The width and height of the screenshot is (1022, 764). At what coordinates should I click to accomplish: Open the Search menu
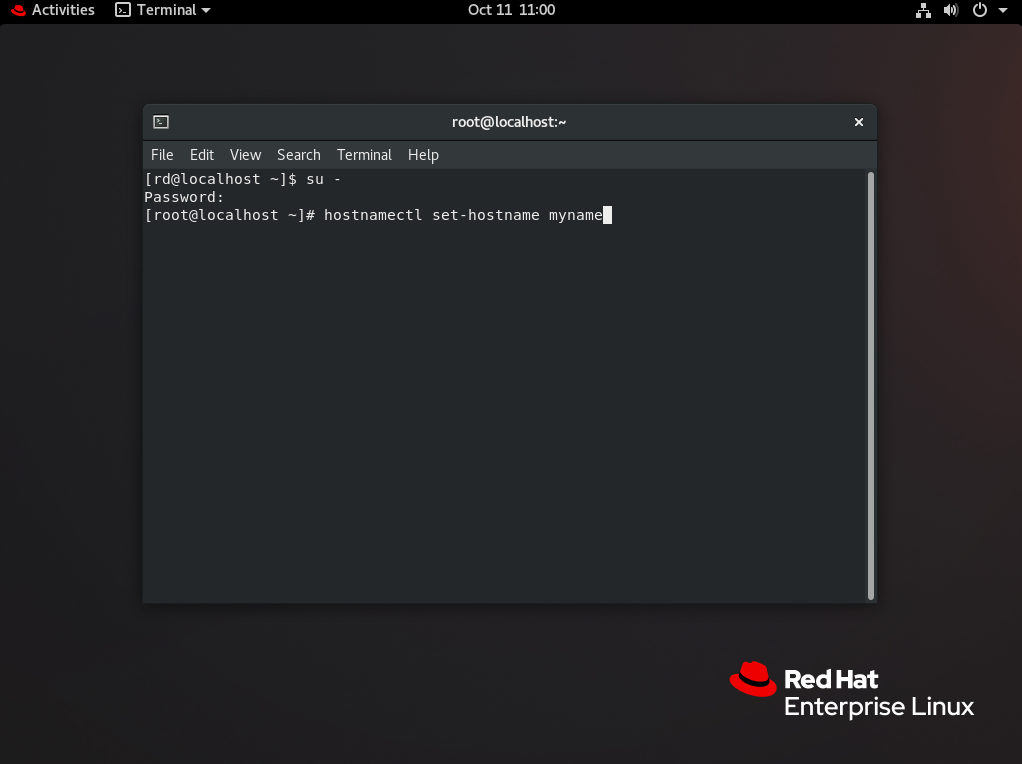tap(299, 155)
